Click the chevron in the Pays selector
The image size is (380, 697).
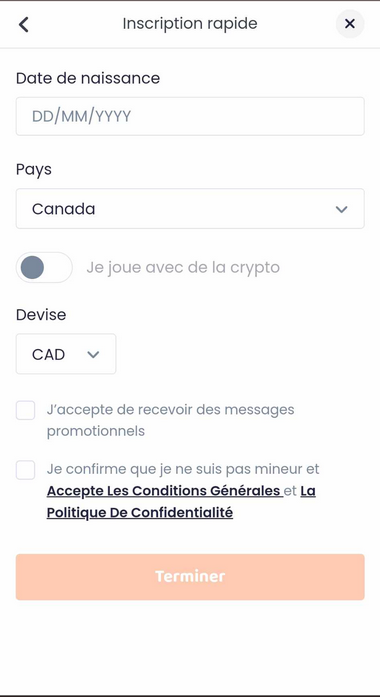point(341,209)
